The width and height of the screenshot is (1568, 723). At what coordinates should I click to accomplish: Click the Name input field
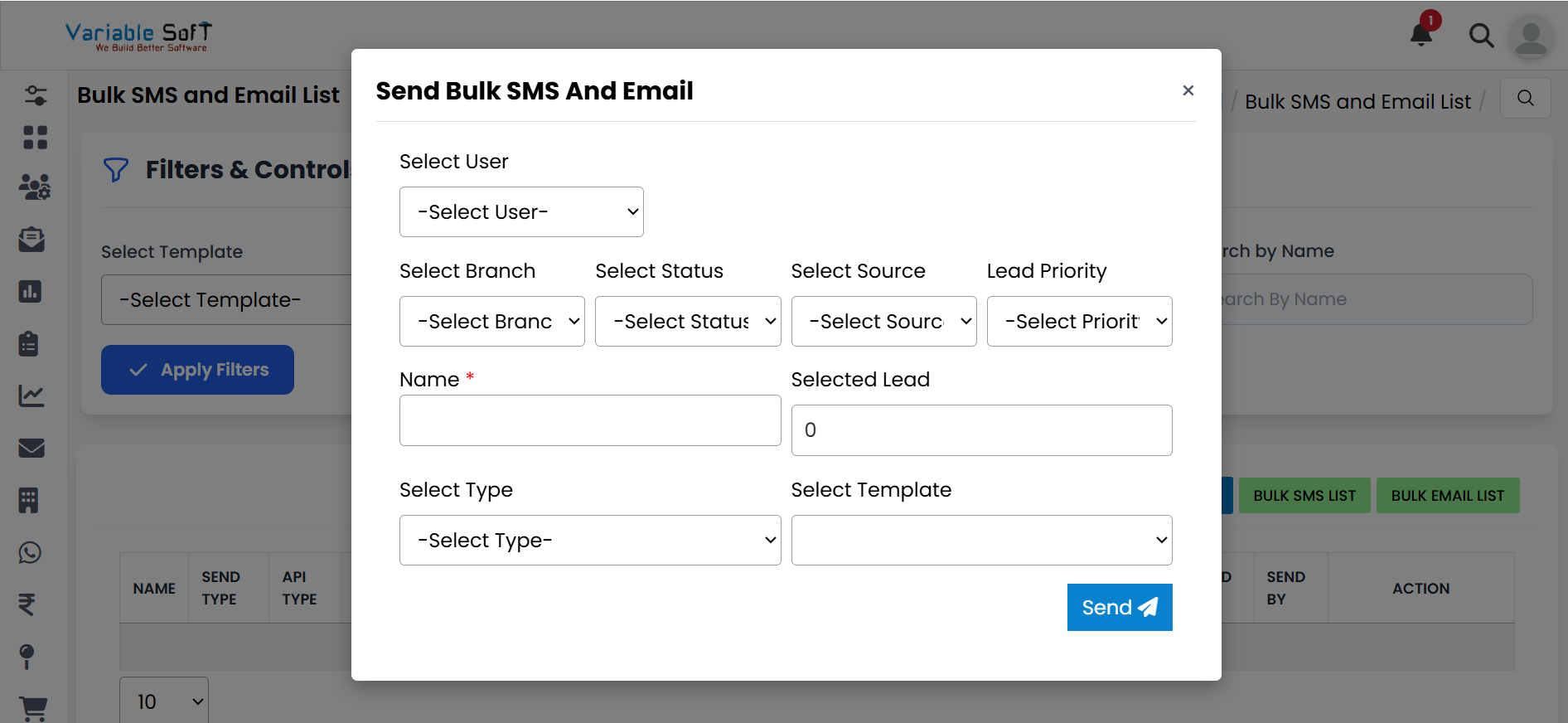[x=589, y=420]
